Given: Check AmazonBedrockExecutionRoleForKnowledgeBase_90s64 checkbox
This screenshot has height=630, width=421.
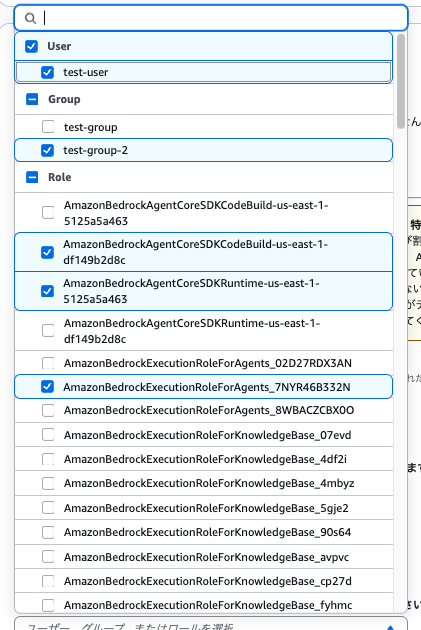Looking at the screenshot, I should 48,532.
